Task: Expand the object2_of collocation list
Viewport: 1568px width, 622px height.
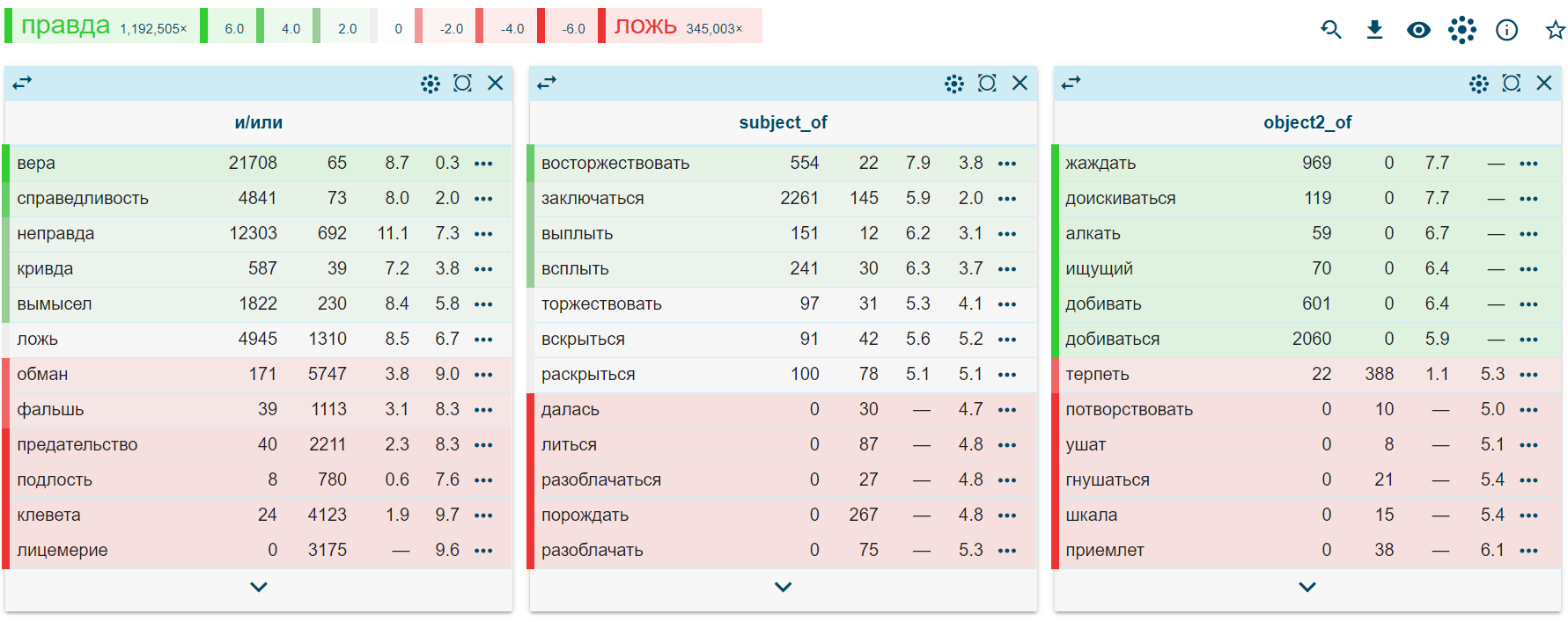Action: click(x=1307, y=587)
